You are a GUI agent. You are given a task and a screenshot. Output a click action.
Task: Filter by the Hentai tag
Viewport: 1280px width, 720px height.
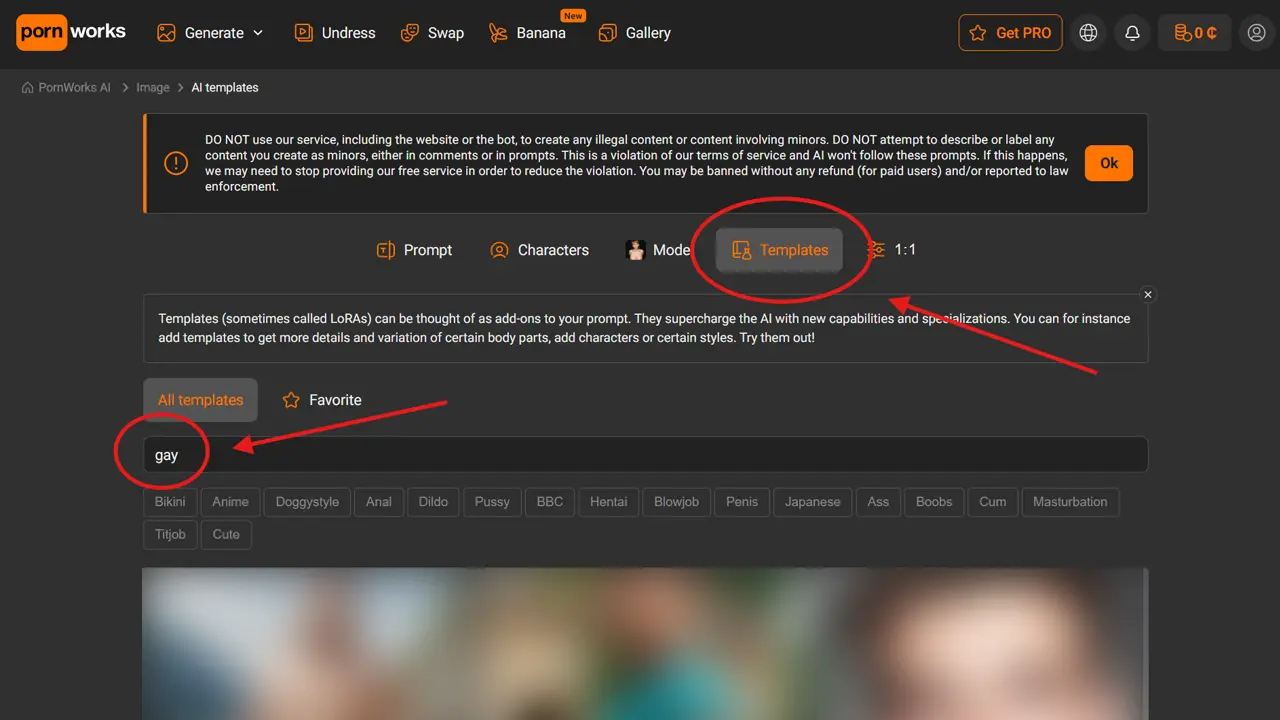pos(609,502)
